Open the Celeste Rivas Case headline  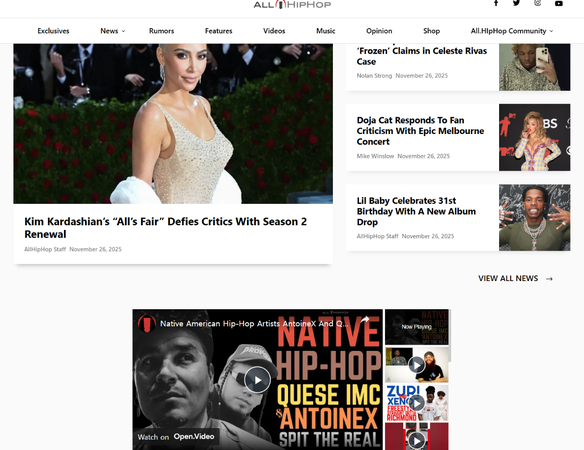coord(422,56)
